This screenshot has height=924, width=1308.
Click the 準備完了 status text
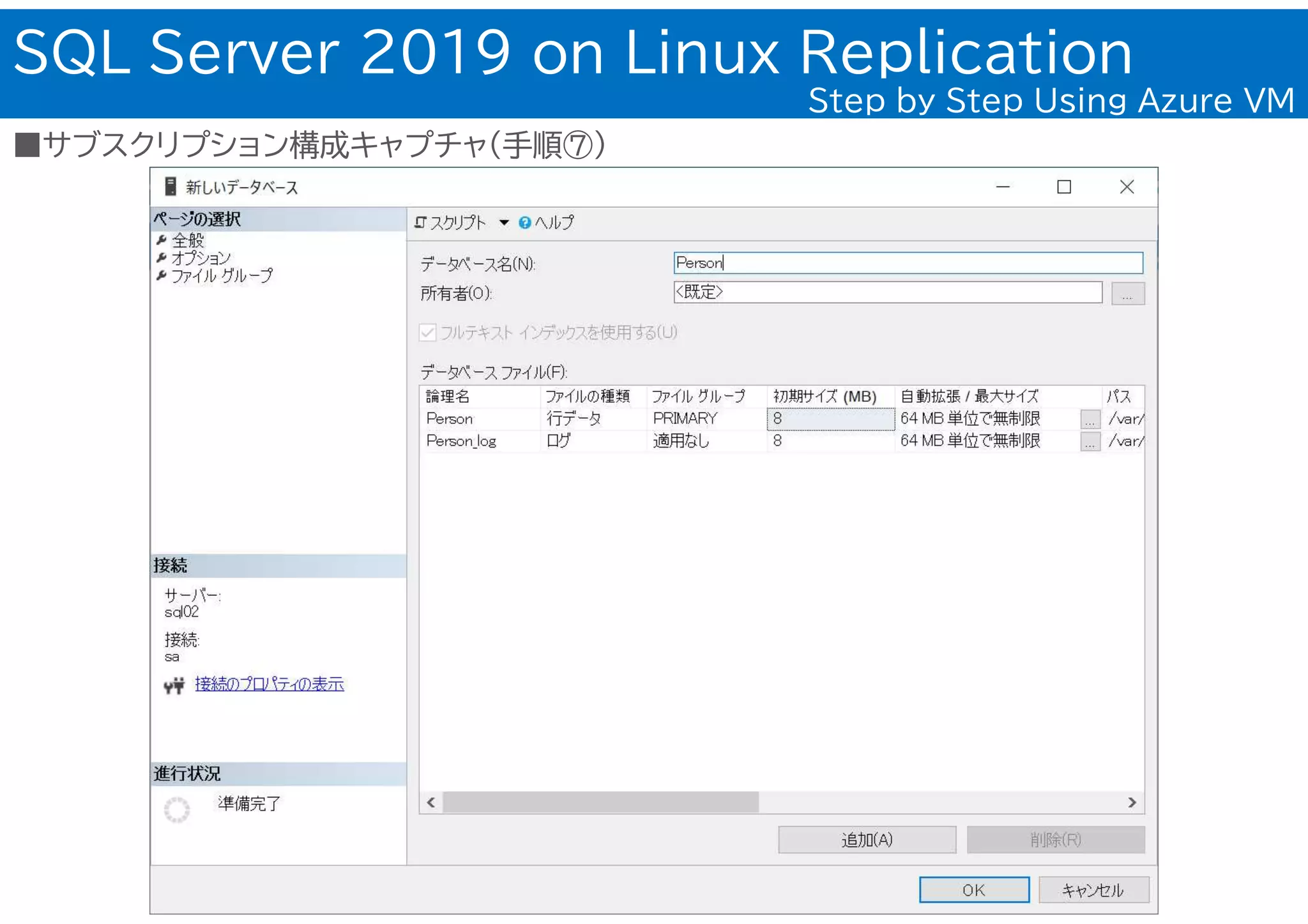coord(249,804)
